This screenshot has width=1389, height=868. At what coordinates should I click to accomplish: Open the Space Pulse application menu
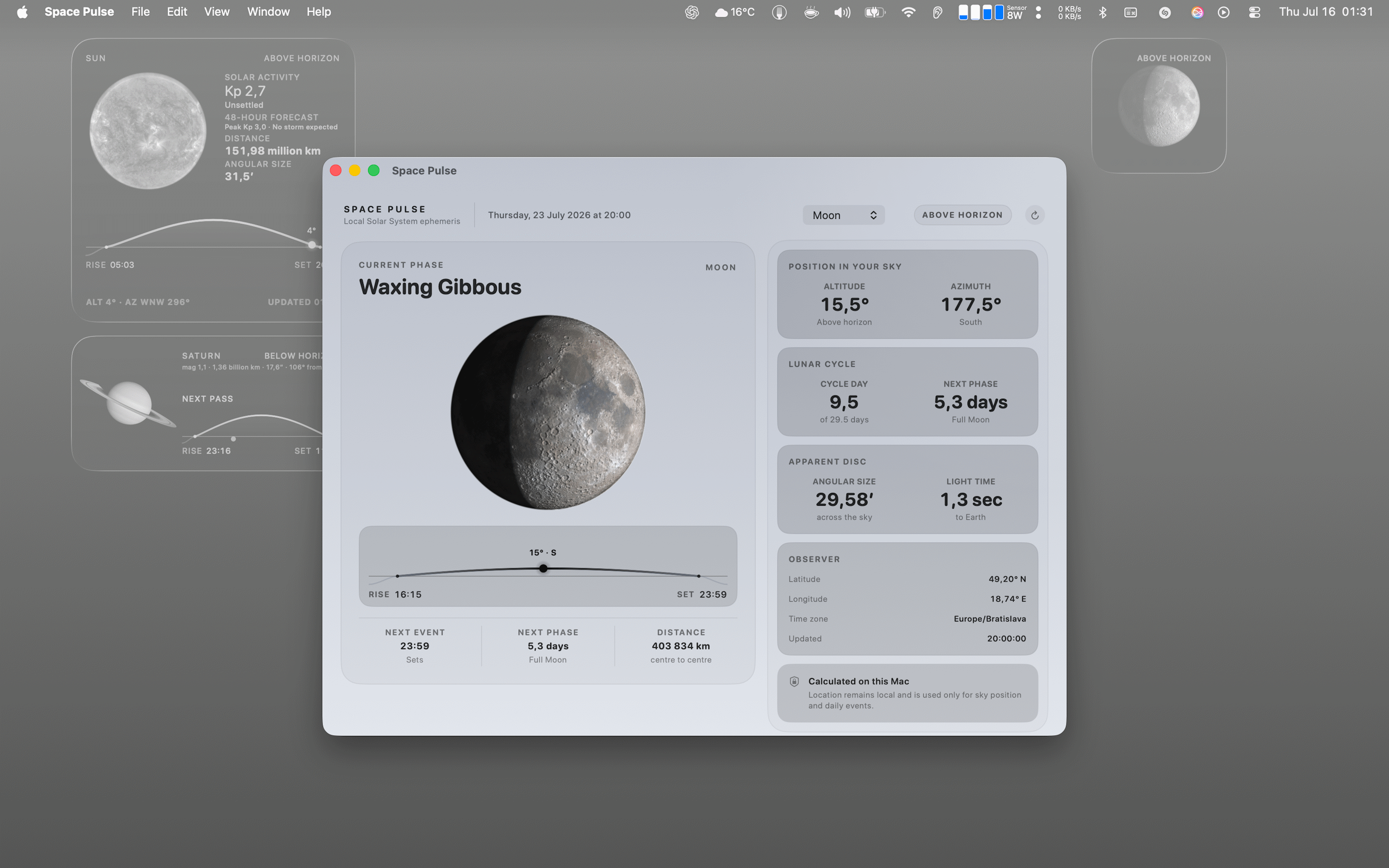click(79, 12)
